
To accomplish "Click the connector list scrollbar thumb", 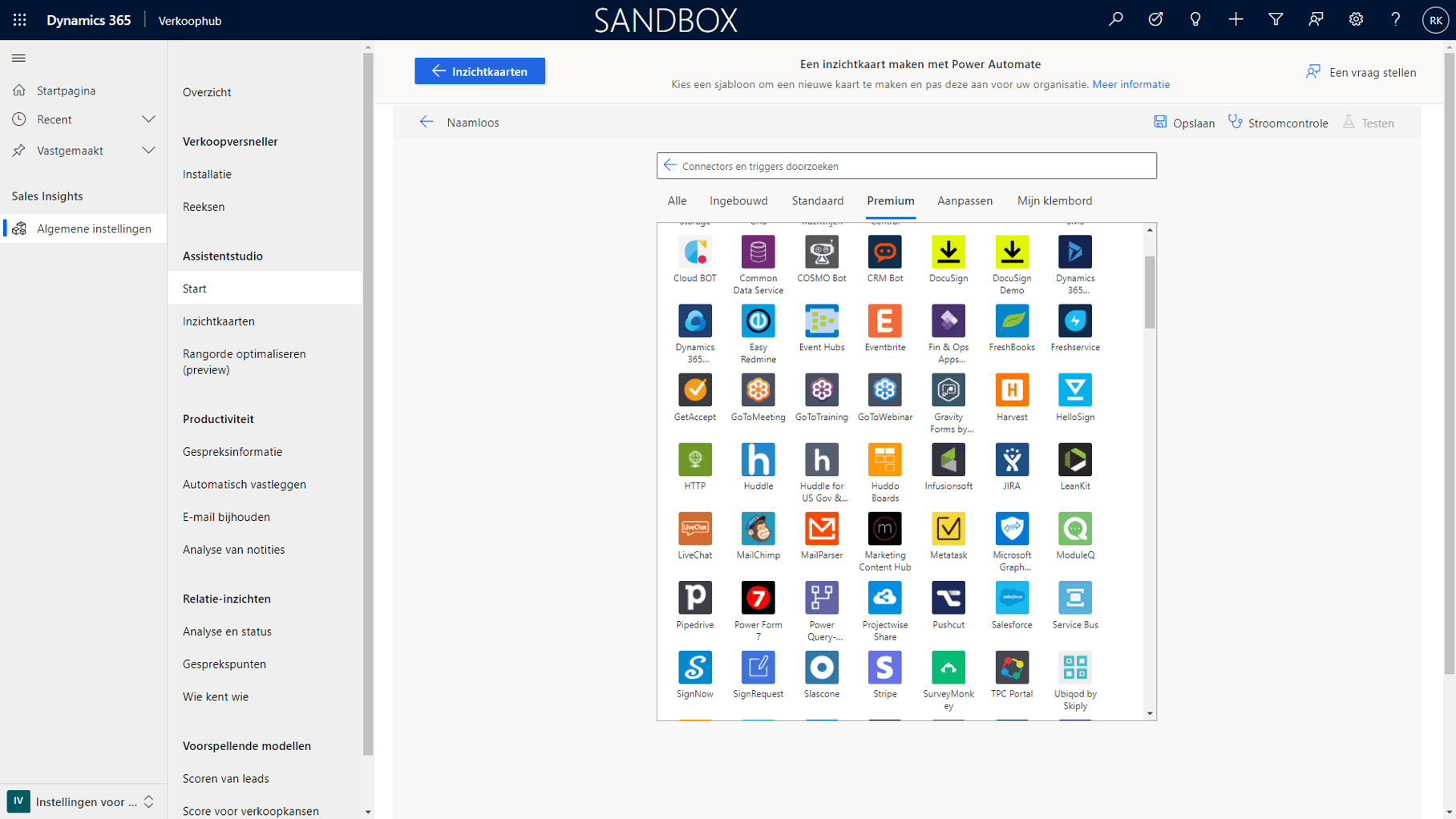I will 1150,292.
